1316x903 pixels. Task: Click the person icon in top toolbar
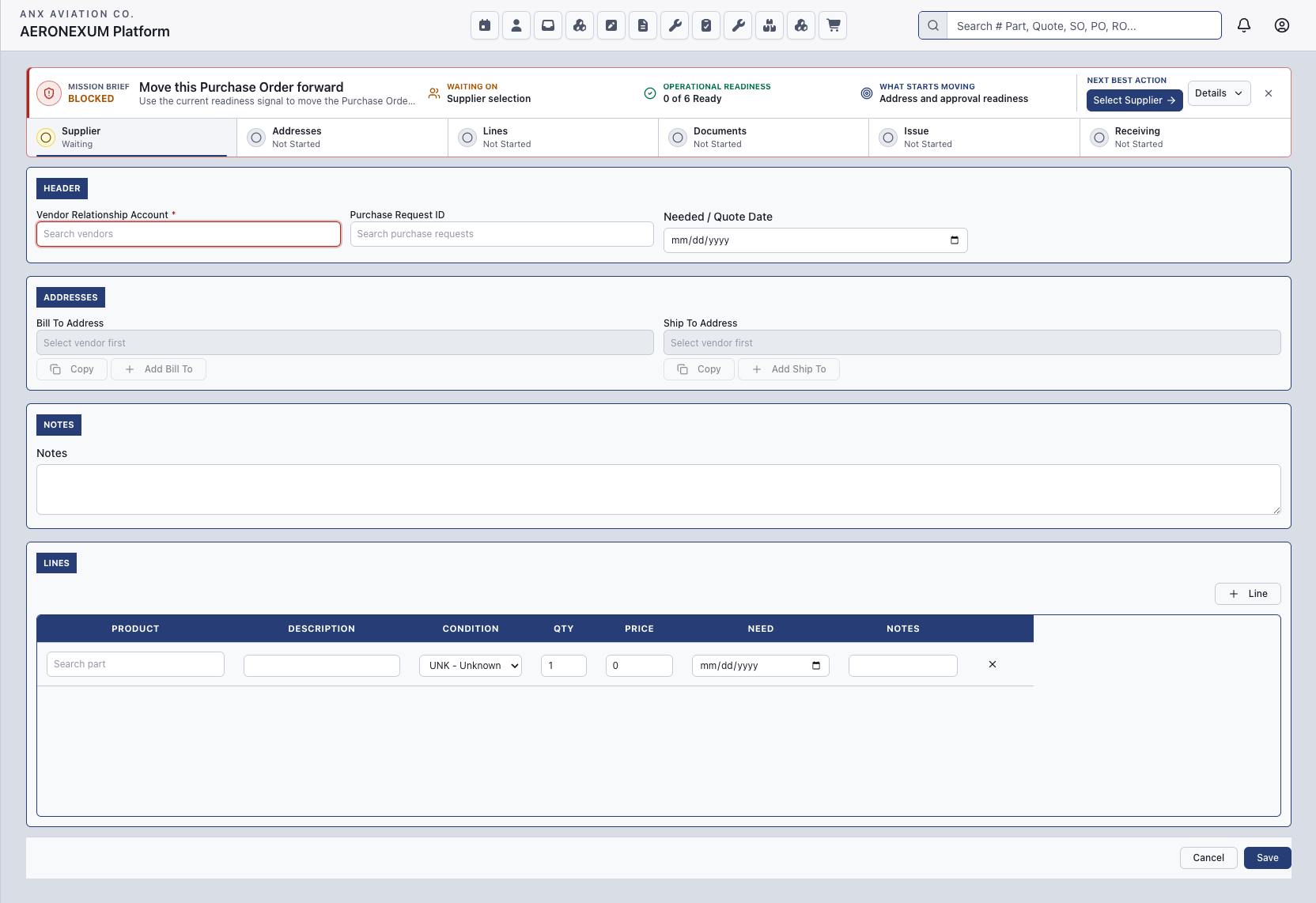516,25
